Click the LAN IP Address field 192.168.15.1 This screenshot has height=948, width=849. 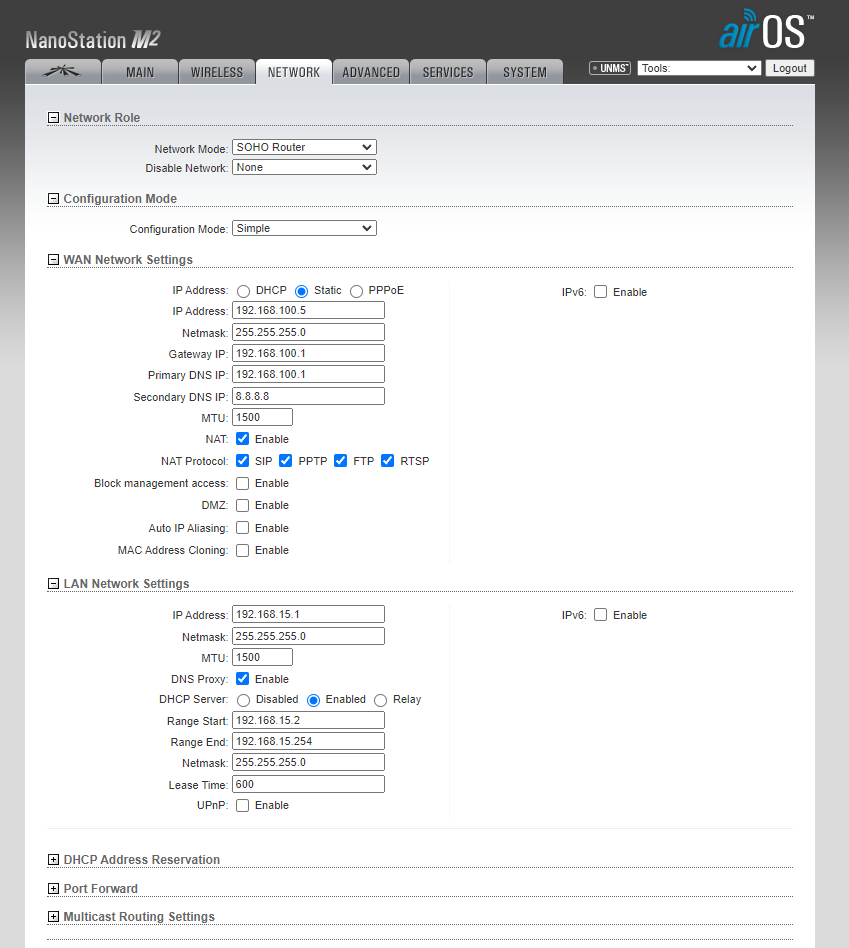(308, 614)
